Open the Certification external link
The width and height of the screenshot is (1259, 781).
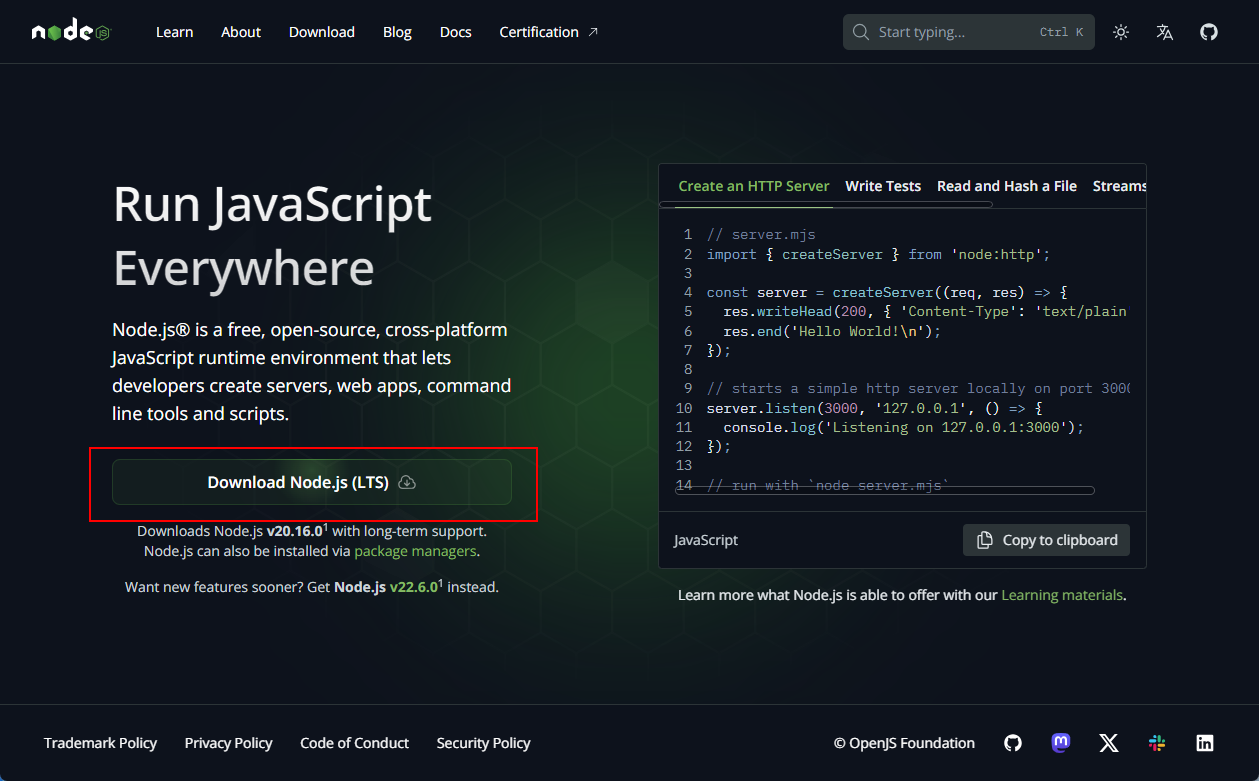pyautogui.click(x=548, y=32)
